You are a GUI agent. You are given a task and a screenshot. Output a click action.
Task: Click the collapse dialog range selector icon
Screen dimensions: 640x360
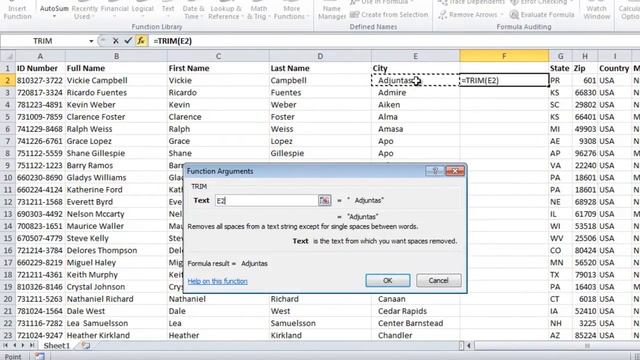324,200
